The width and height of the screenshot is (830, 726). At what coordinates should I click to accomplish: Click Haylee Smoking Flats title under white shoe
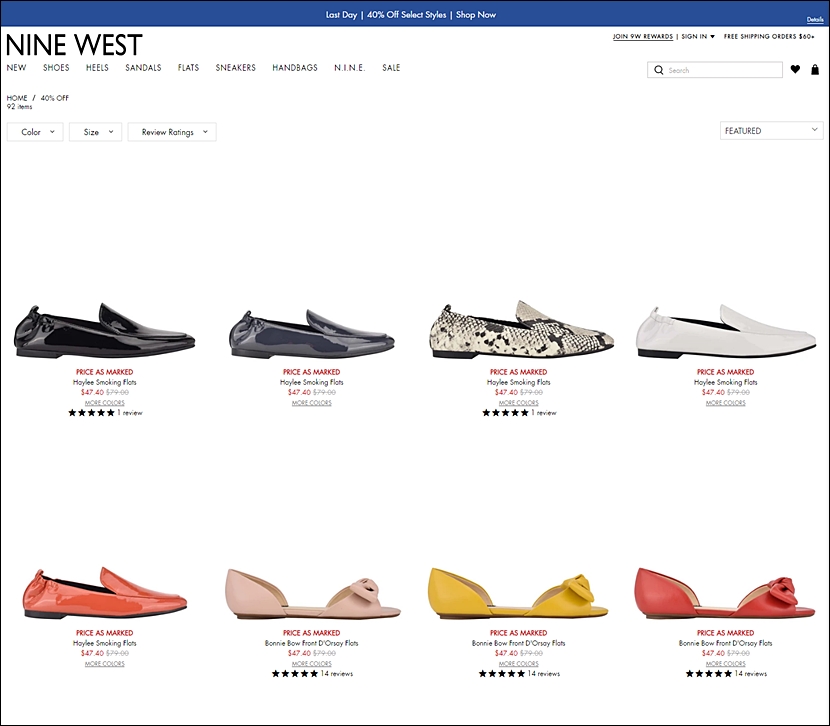click(x=726, y=382)
